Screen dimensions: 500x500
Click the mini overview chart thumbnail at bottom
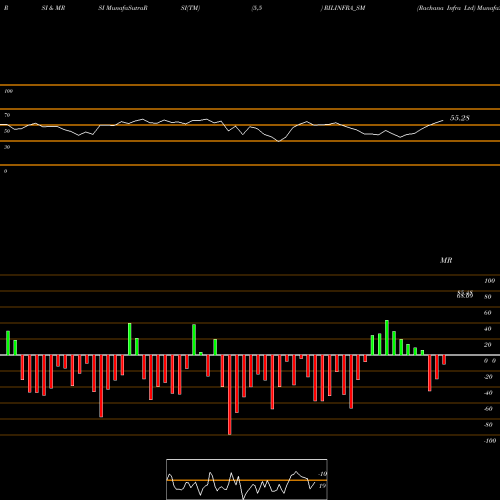(x=247, y=479)
